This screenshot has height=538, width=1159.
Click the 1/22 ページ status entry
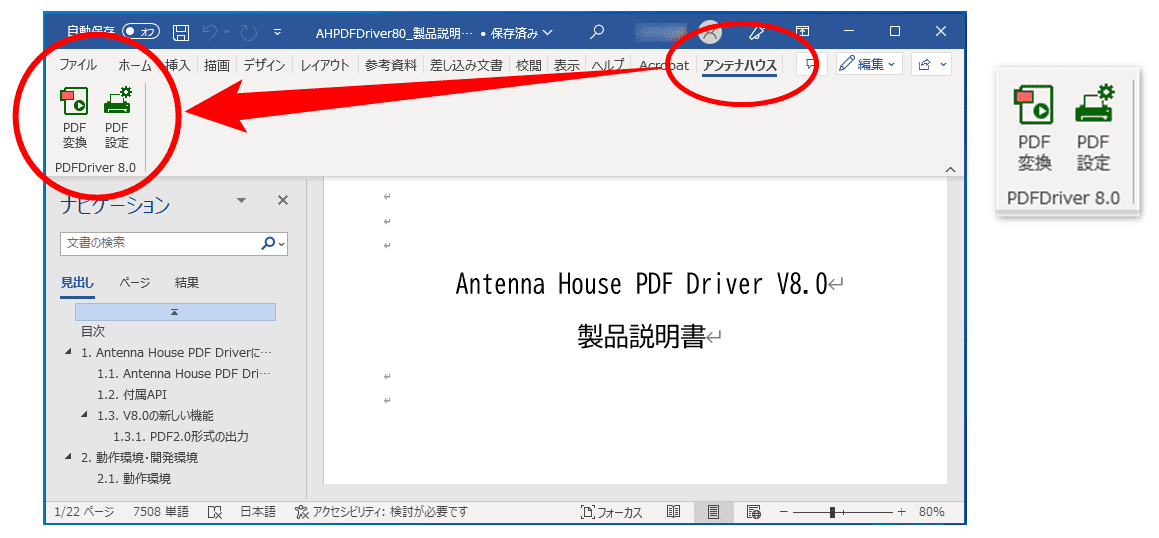85,511
